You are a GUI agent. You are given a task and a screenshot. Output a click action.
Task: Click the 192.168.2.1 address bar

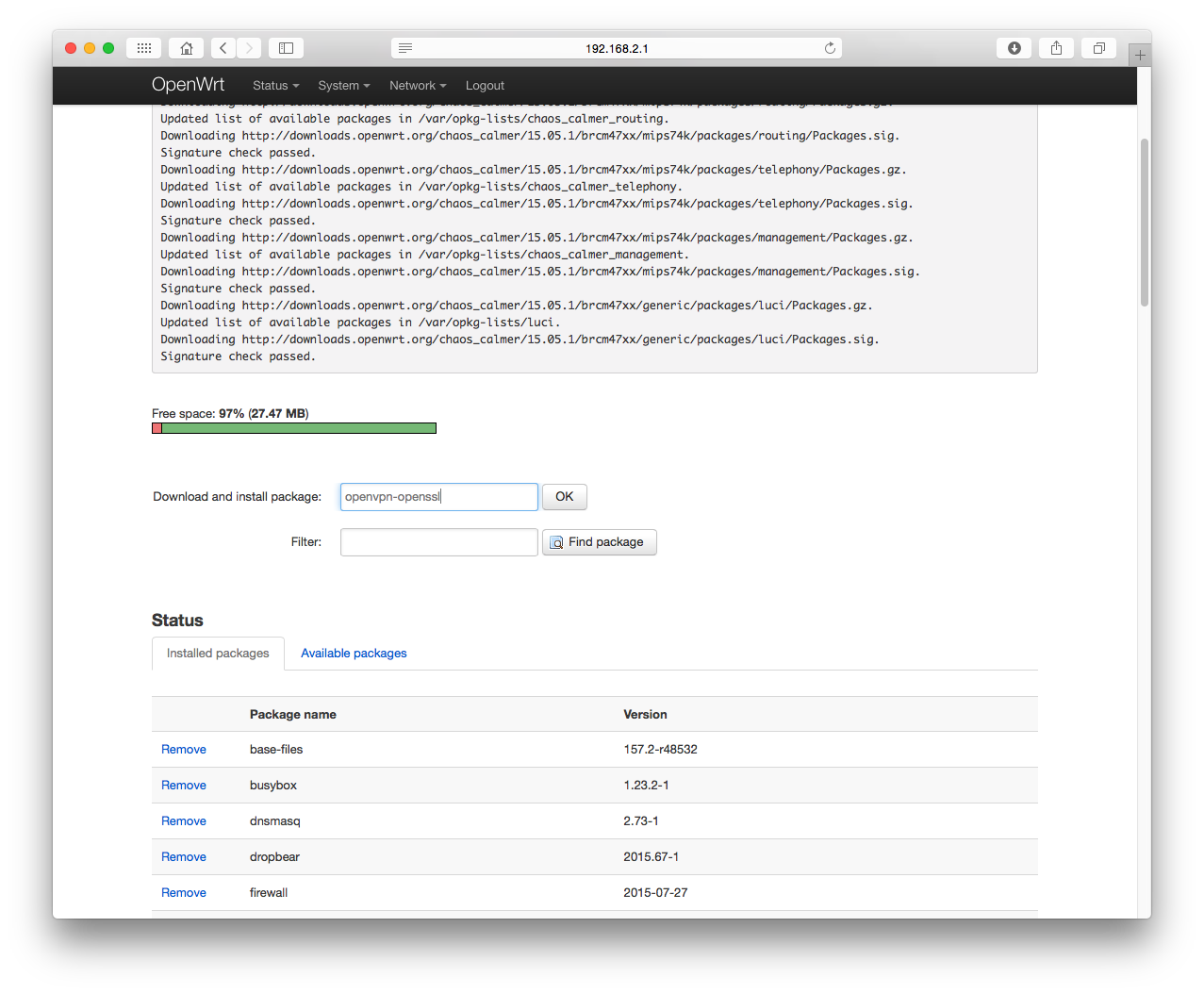617,48
